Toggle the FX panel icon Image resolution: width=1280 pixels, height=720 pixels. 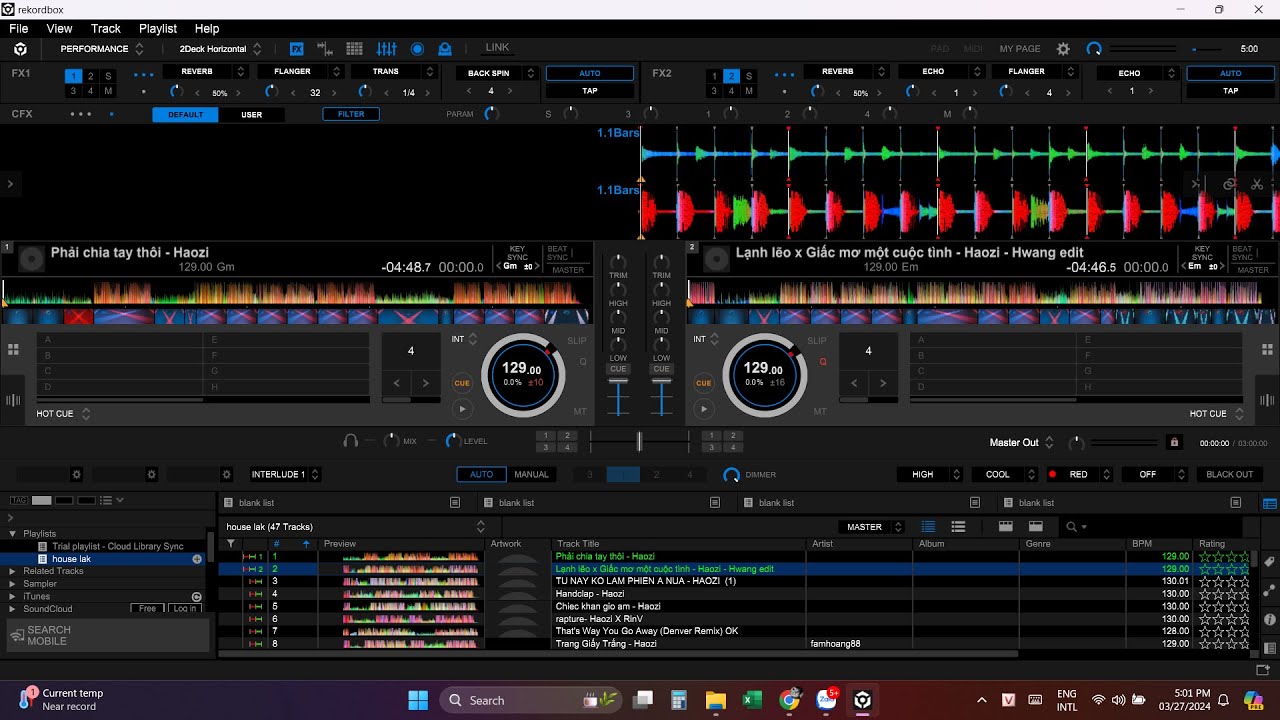pos(297,49)
